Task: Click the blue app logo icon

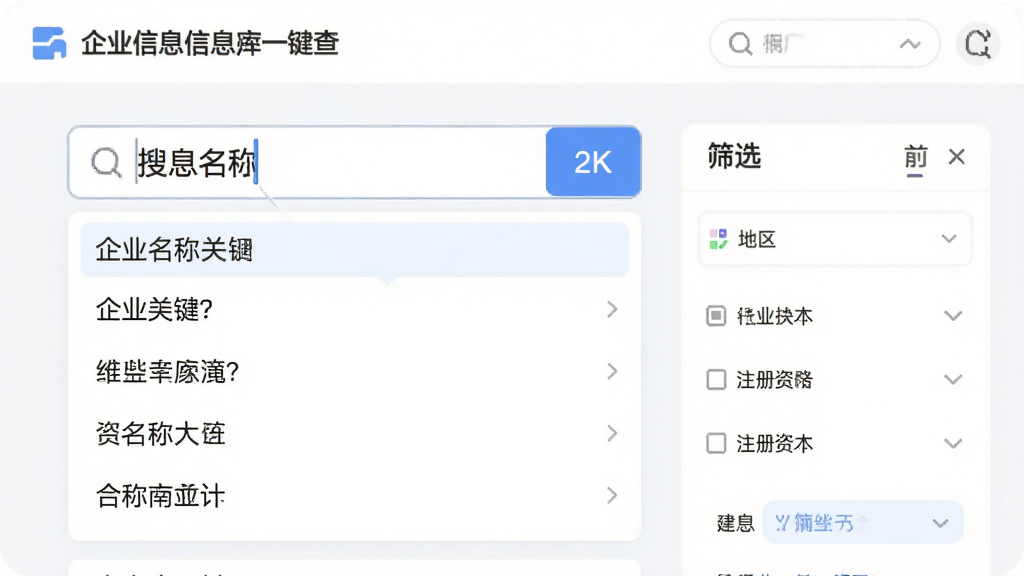Action: (50, 43)
